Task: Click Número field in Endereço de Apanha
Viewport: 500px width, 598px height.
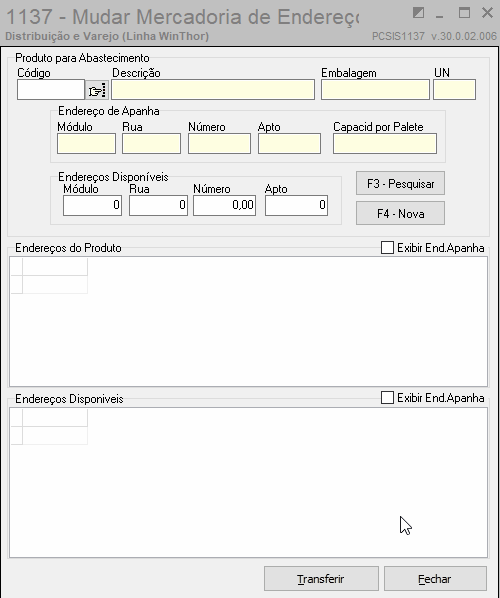Action: [x=219, y=143]
